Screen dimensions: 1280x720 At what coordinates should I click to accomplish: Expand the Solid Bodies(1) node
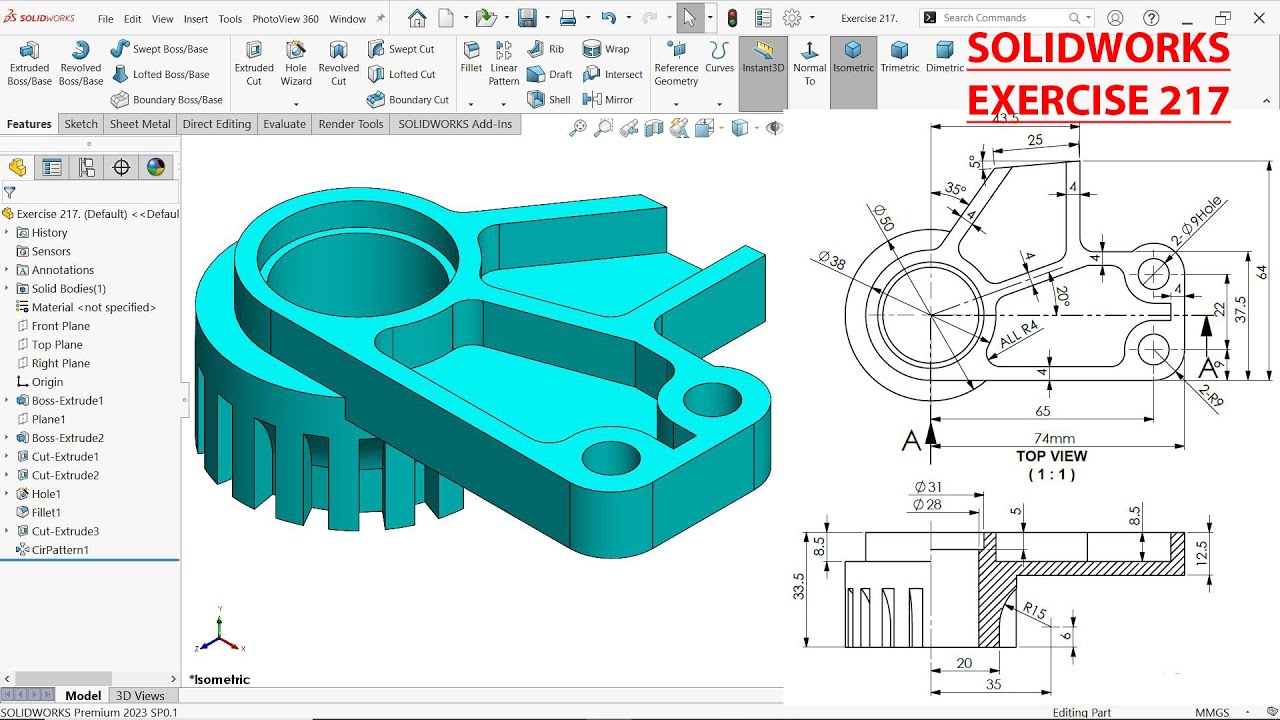coord(7,289)
